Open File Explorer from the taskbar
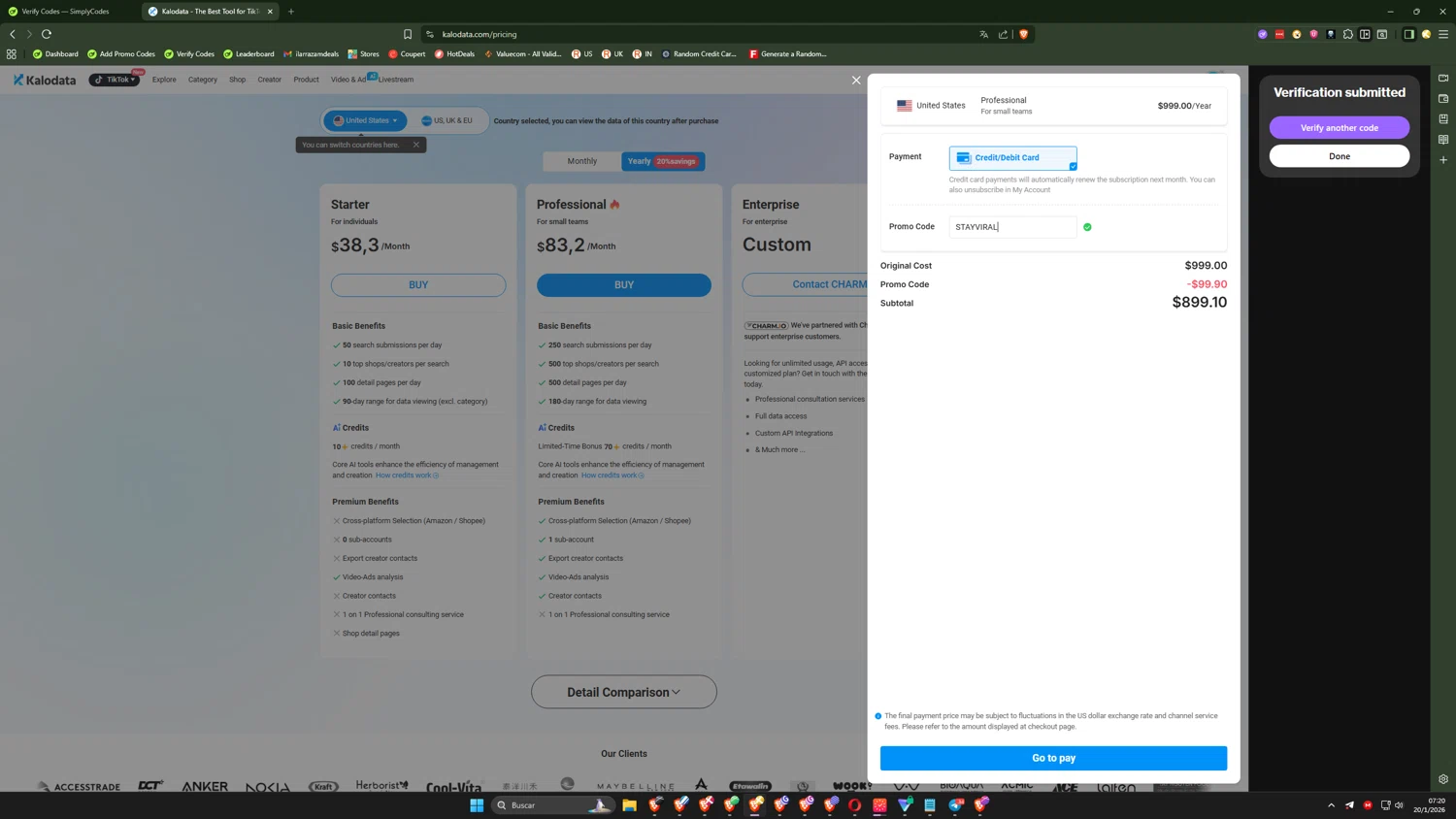 [630, 804]
